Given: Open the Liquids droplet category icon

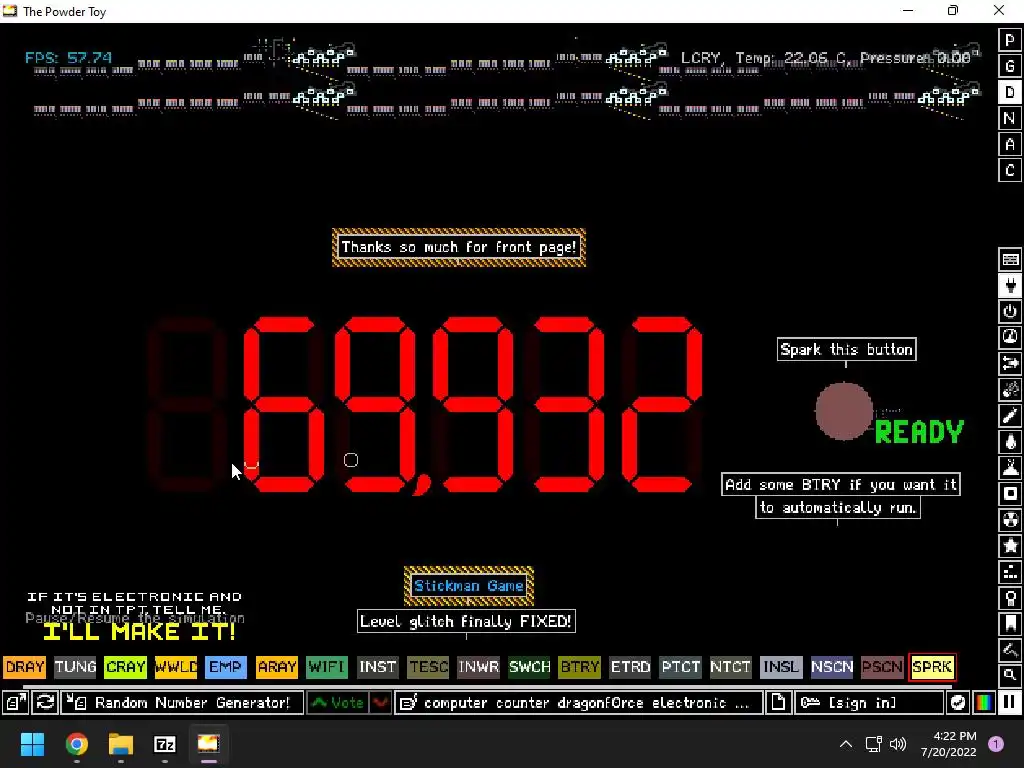Looking at the screenshot, I should 1010,441.
